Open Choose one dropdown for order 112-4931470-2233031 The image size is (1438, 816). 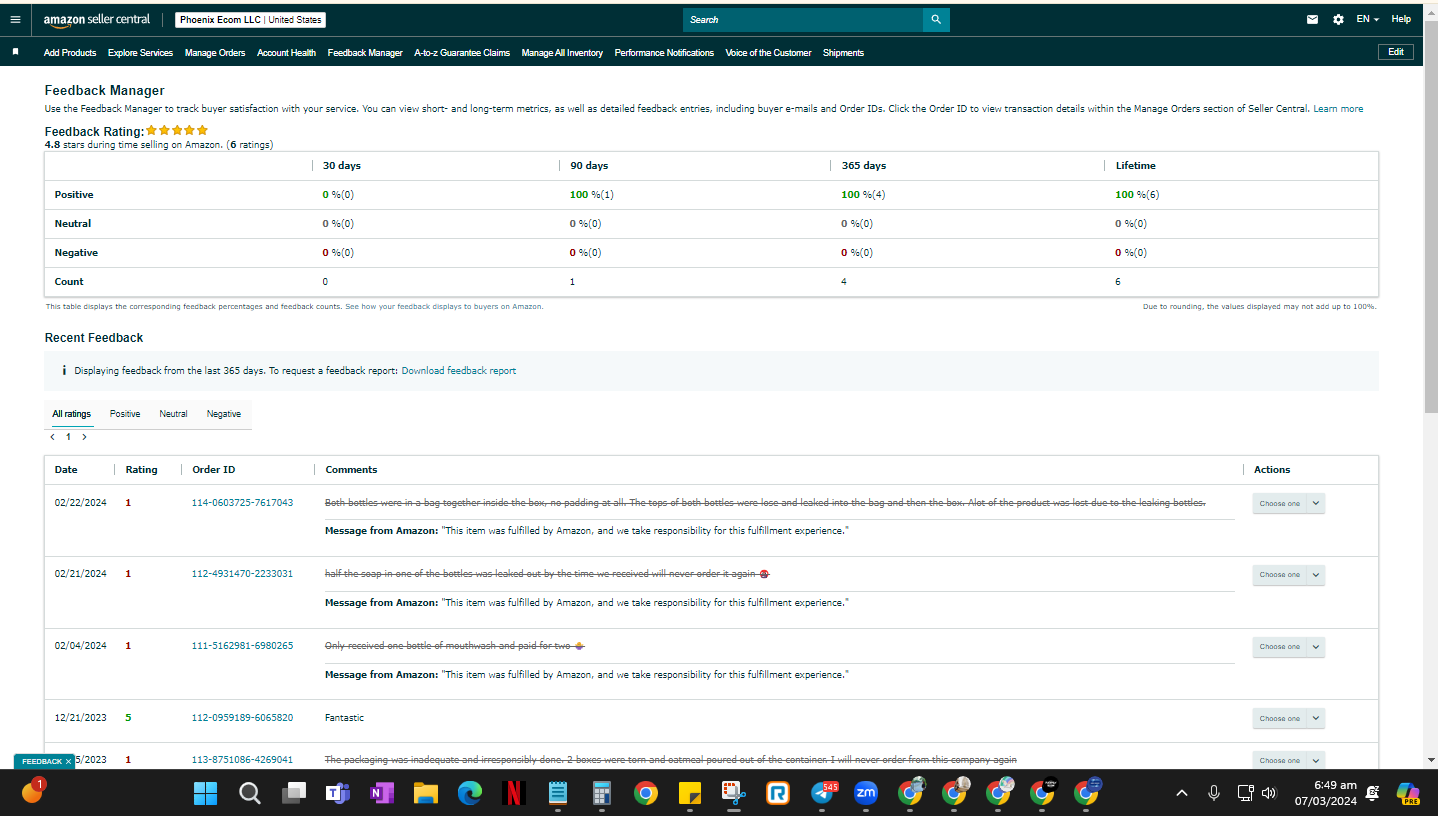pyautogui.click(x=1288, y=574)
